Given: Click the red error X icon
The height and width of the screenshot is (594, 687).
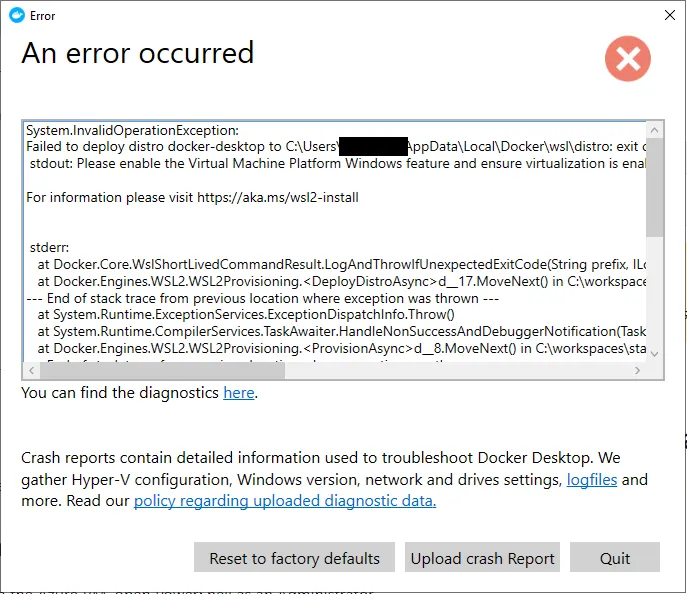Looking at the screenshot, I should pyautogui.click(x=628, y=60).
